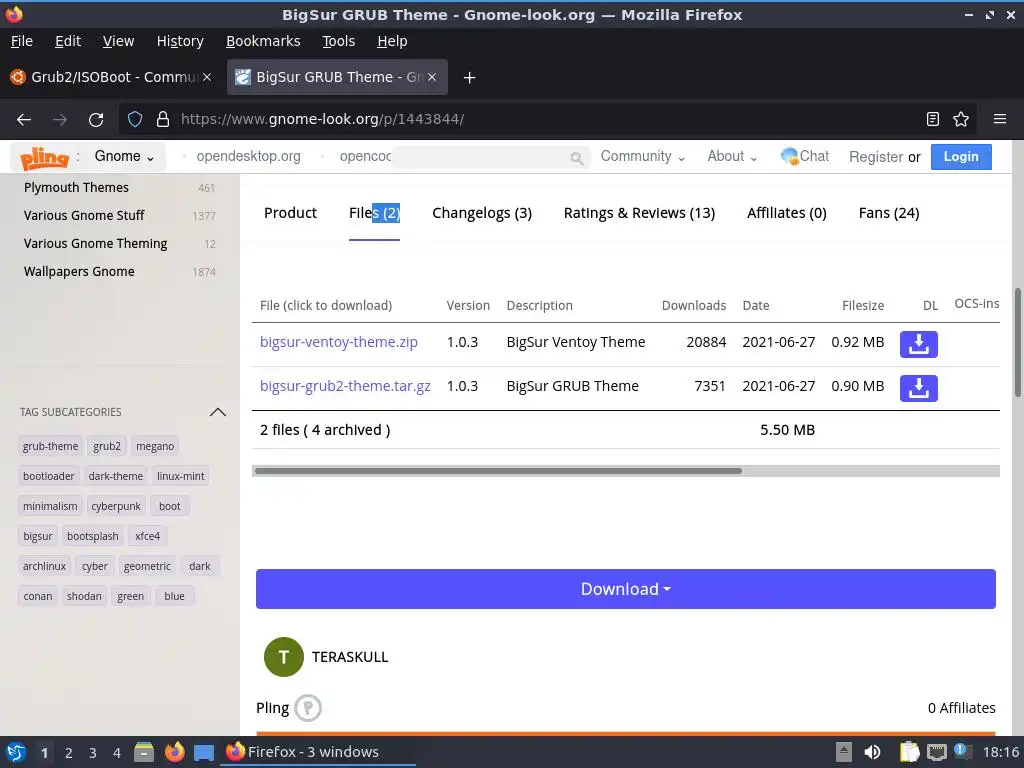This screenshot has width=1024, height=768.
Task: Open the File menu
Action: (22, 41)
